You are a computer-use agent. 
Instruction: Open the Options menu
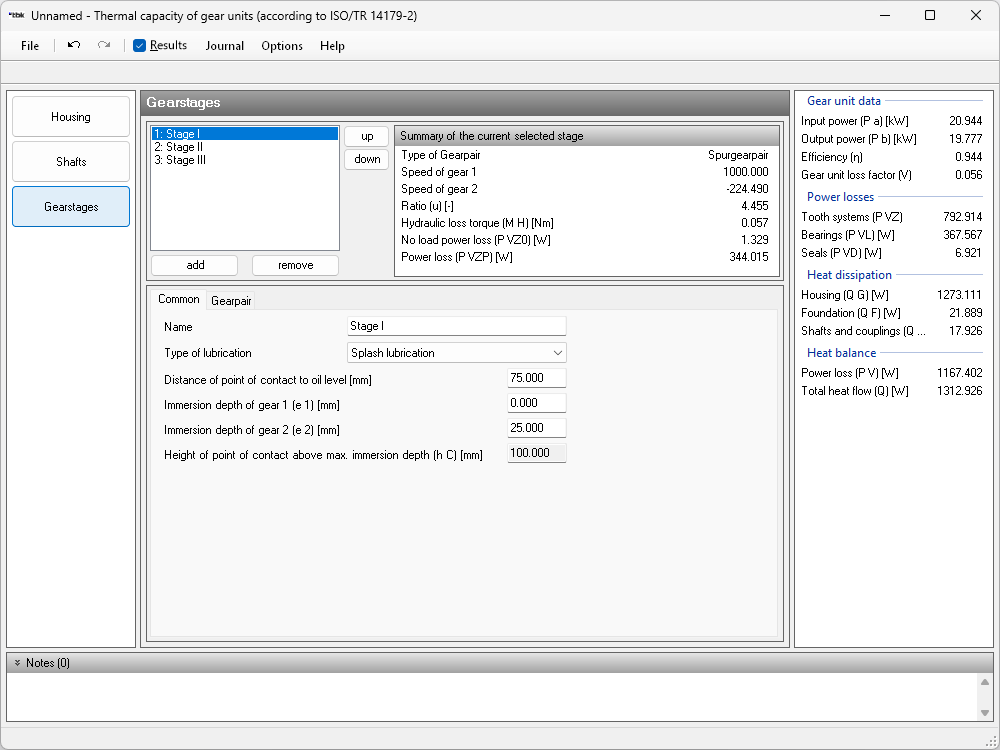point(282,46)
